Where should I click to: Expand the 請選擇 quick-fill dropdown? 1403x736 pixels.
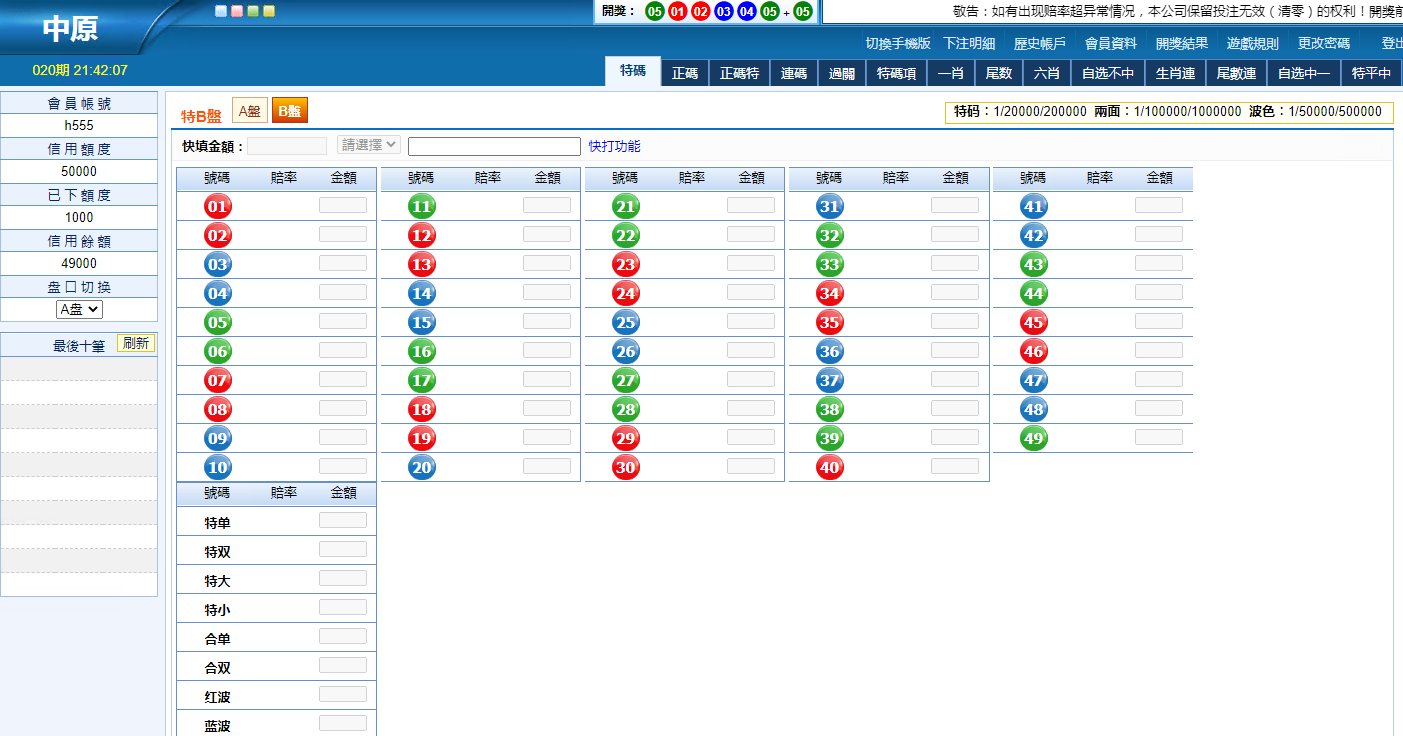[369, 145]
